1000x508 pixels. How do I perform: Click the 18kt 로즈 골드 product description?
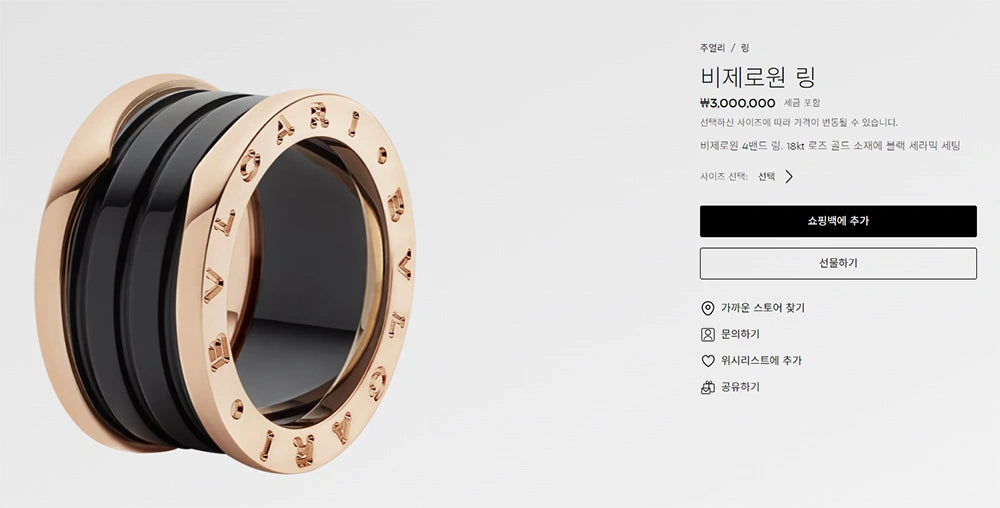tap(830, 146)
